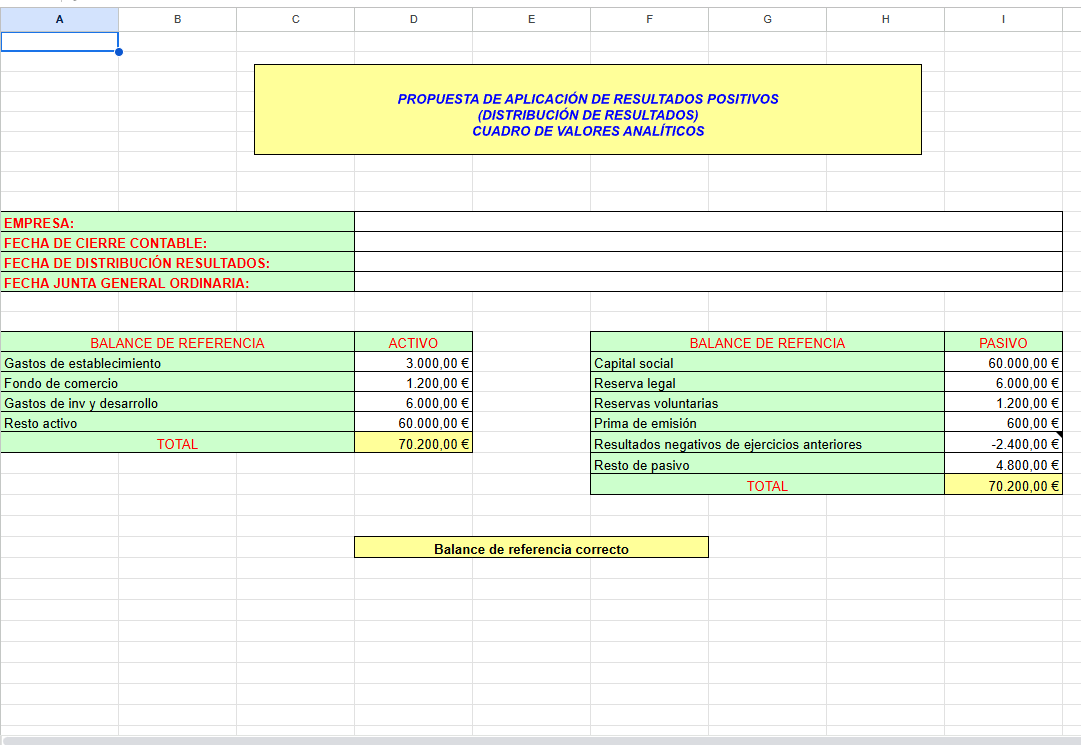The height and width of the screenshot is (745, 1081).
Task: Select the ACTIVO total 70.200,00 € cell
Action: 413,444
